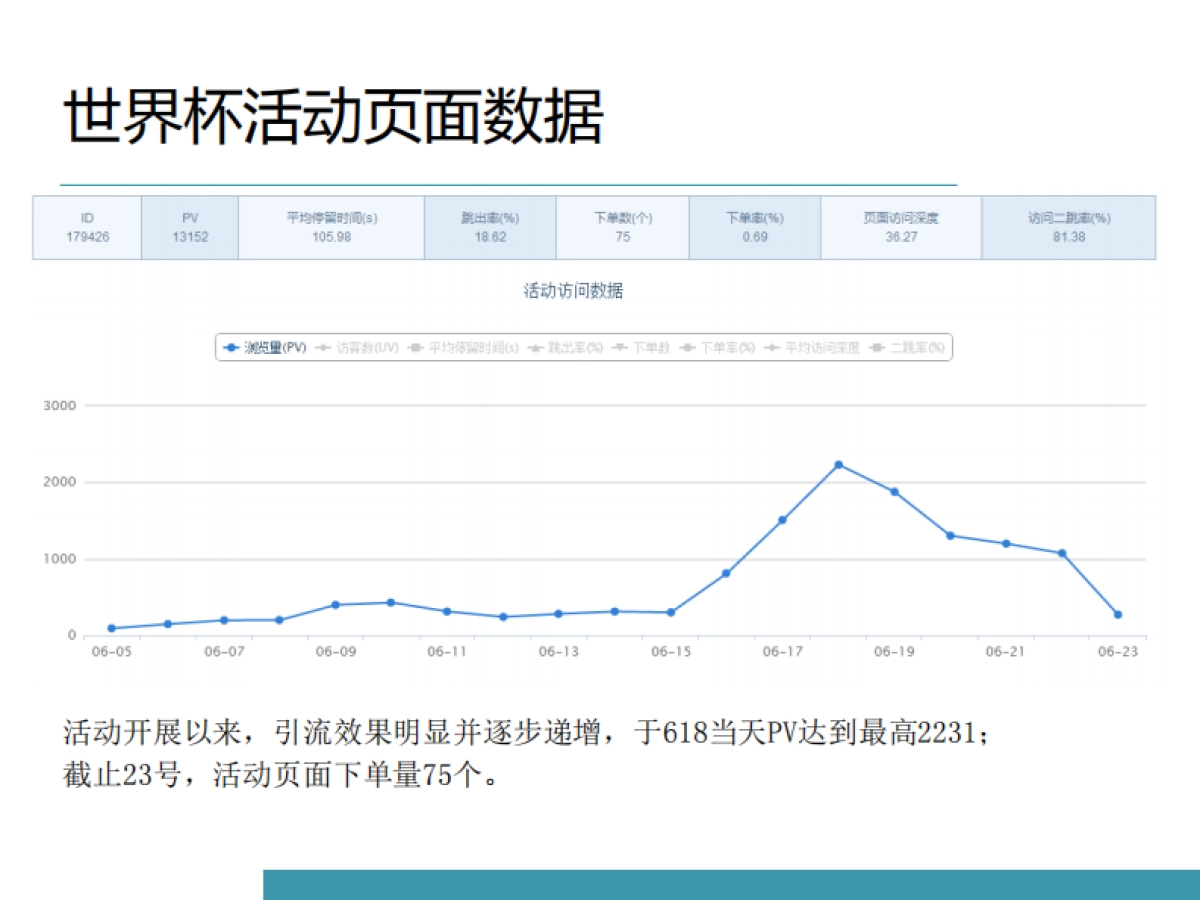This screenshot has height=900, width=1200.
Task: Click the 跳出率(%) legend marker icon
Action: [x=535, y=348]
